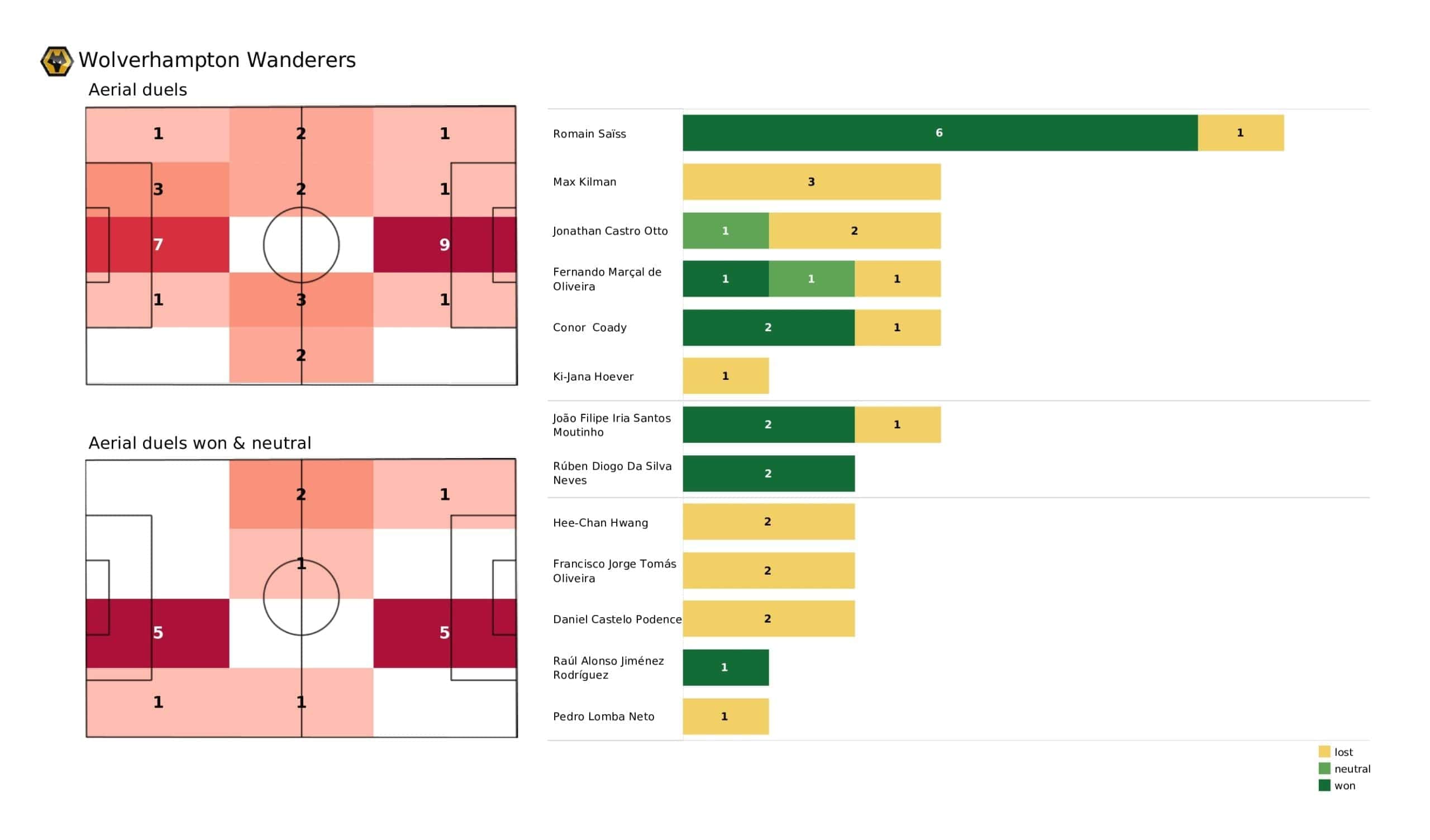The image size is (1430, 840).
Task: Click Jonathan Castro Otto's light green neutral bar
Action: (725, 231)
